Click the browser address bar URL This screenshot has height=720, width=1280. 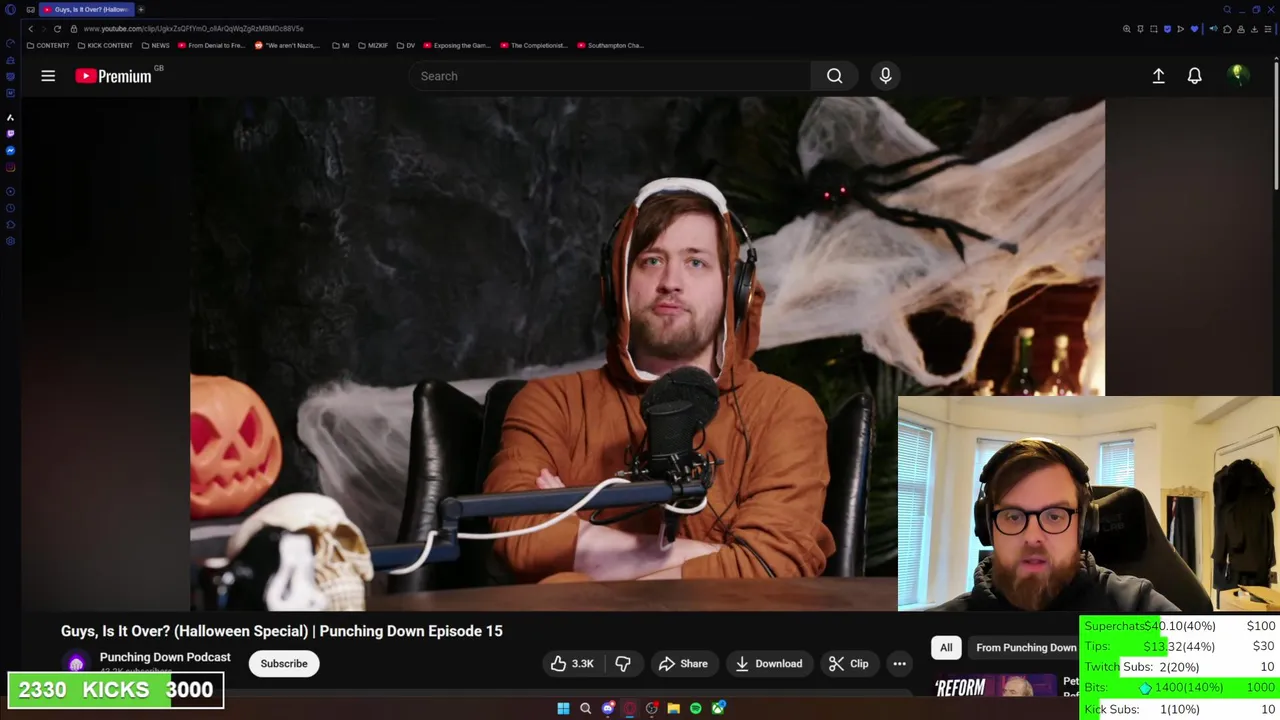193,29
